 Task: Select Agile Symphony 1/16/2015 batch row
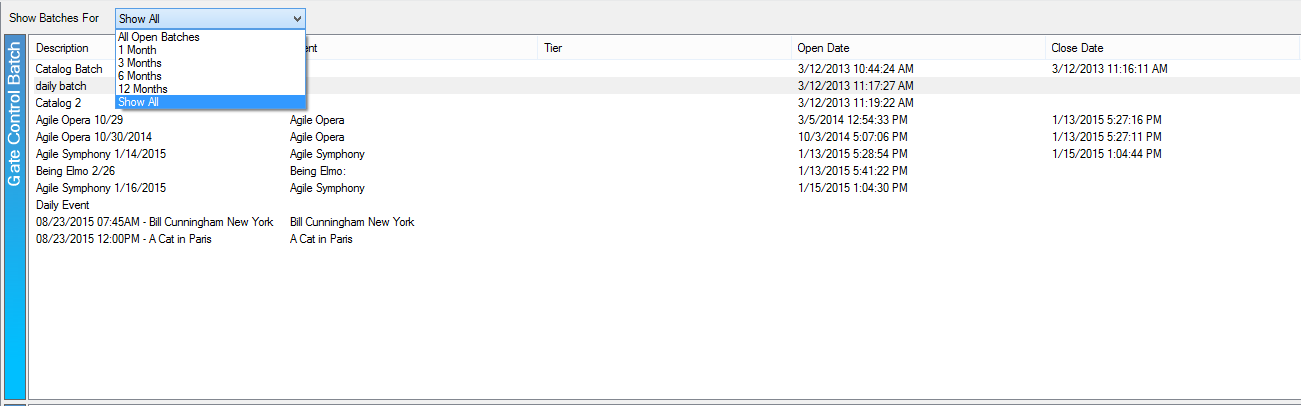pos(101,188)
